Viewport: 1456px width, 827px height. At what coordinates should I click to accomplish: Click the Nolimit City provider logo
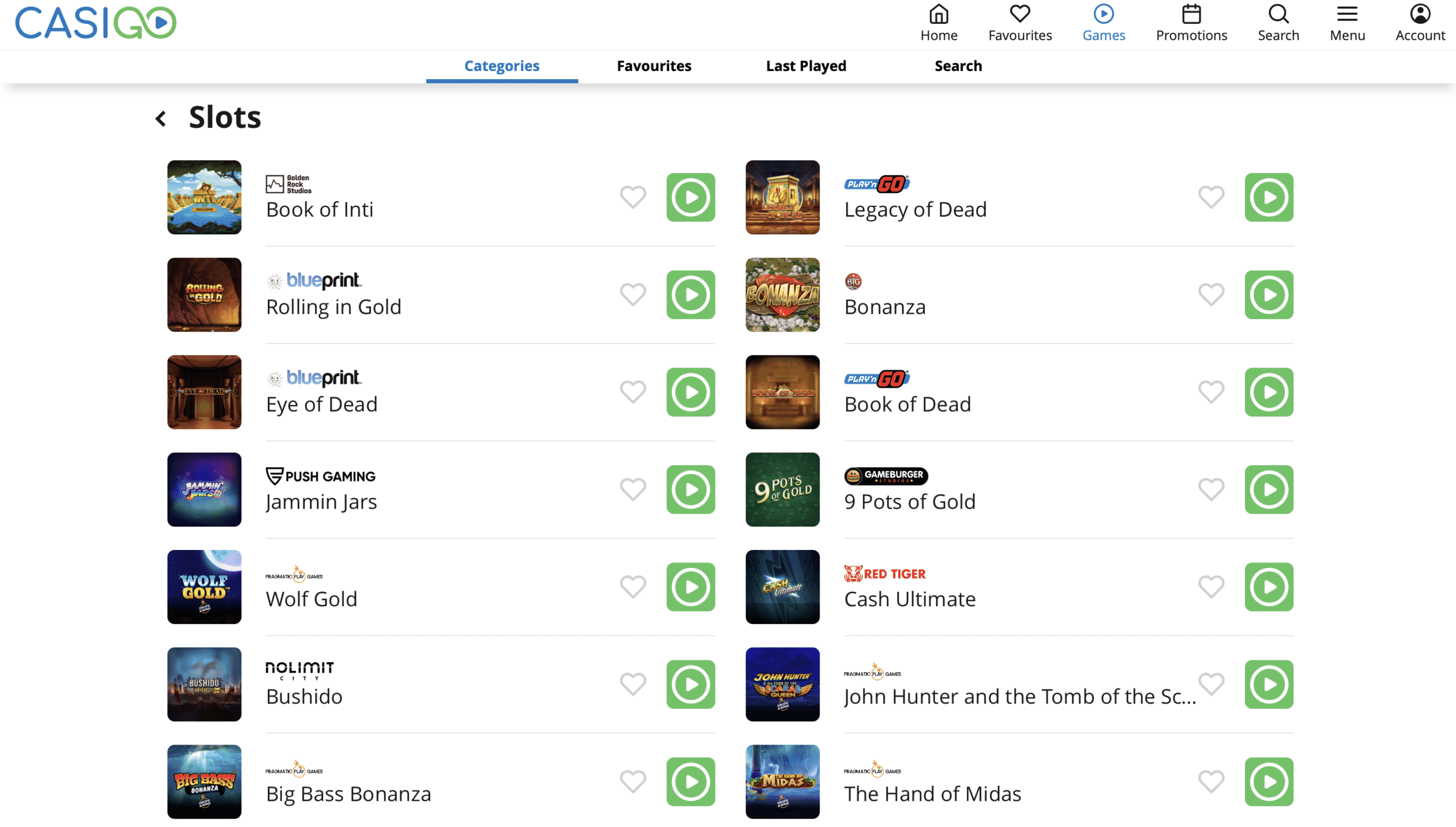[299, 671]
